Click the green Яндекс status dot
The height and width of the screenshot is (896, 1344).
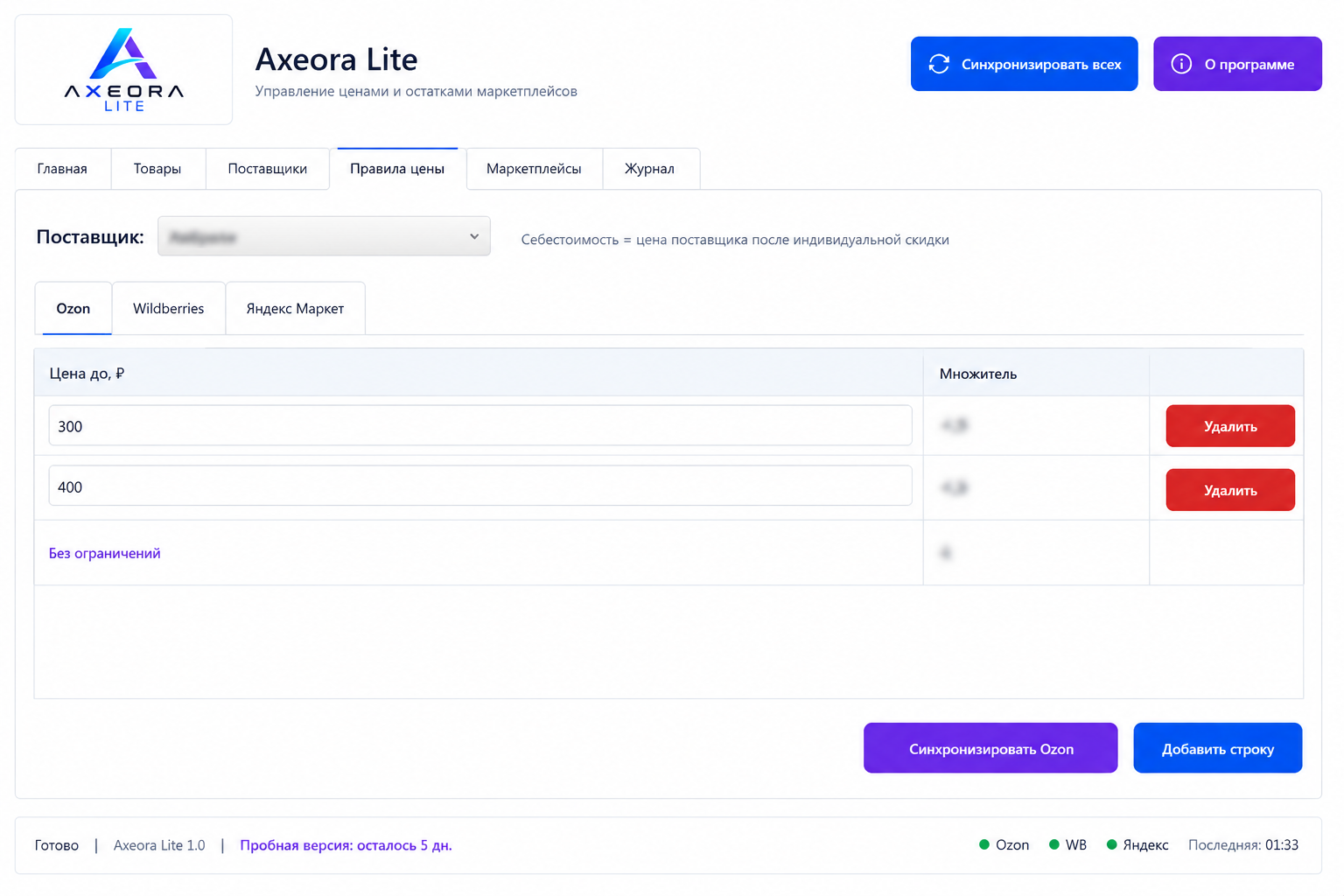(1112, 844)
